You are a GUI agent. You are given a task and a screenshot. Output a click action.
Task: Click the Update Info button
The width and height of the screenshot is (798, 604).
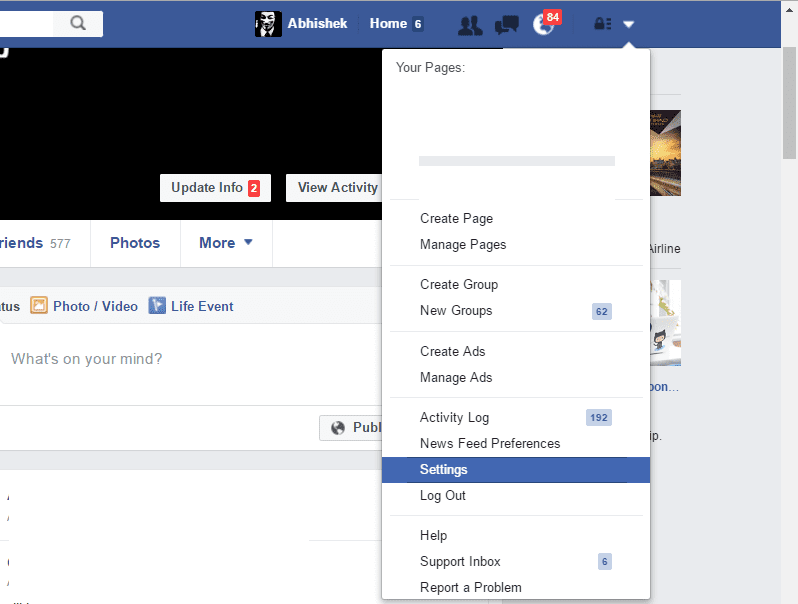(215, 188)
